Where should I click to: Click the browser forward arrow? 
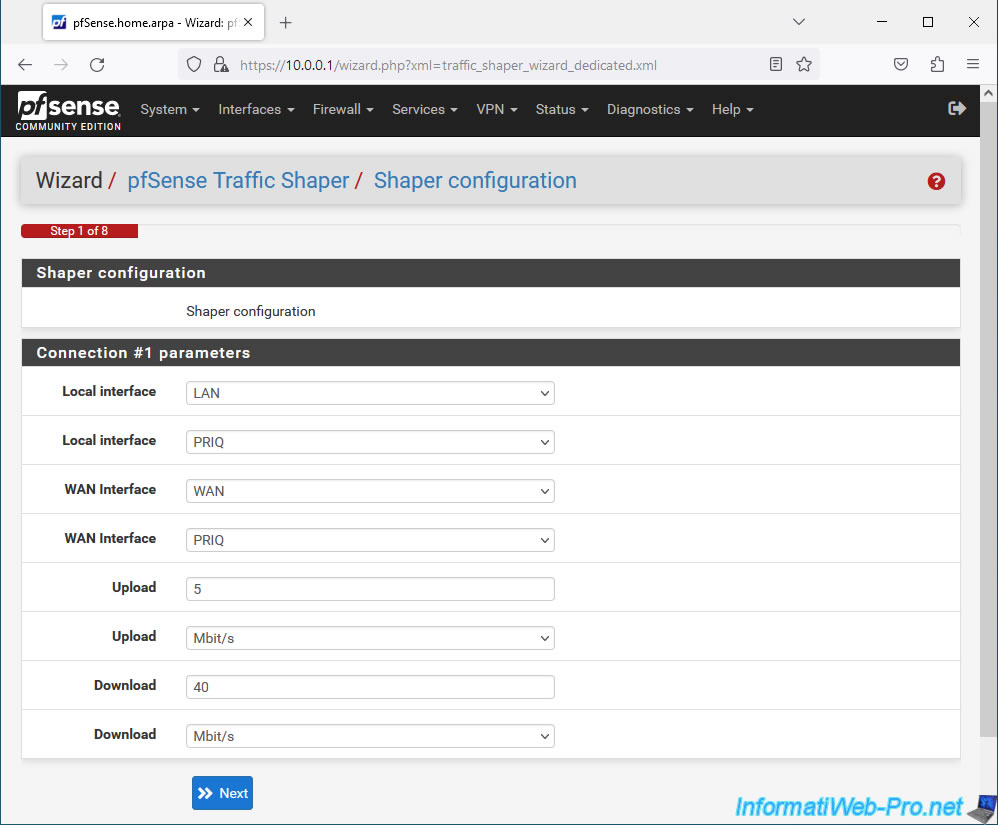61,64
